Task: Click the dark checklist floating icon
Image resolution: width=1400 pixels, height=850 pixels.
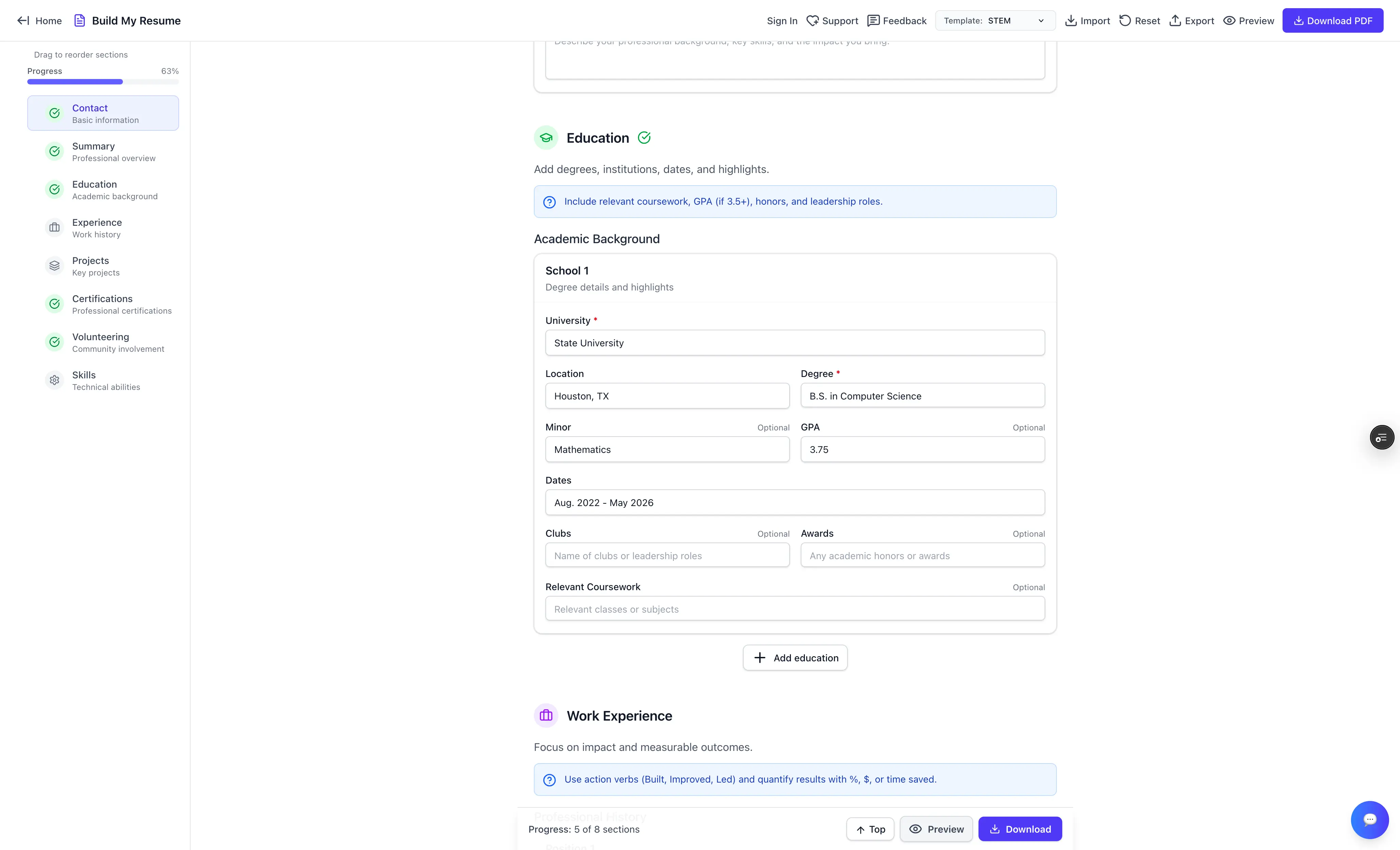Action: (1381, 438)
